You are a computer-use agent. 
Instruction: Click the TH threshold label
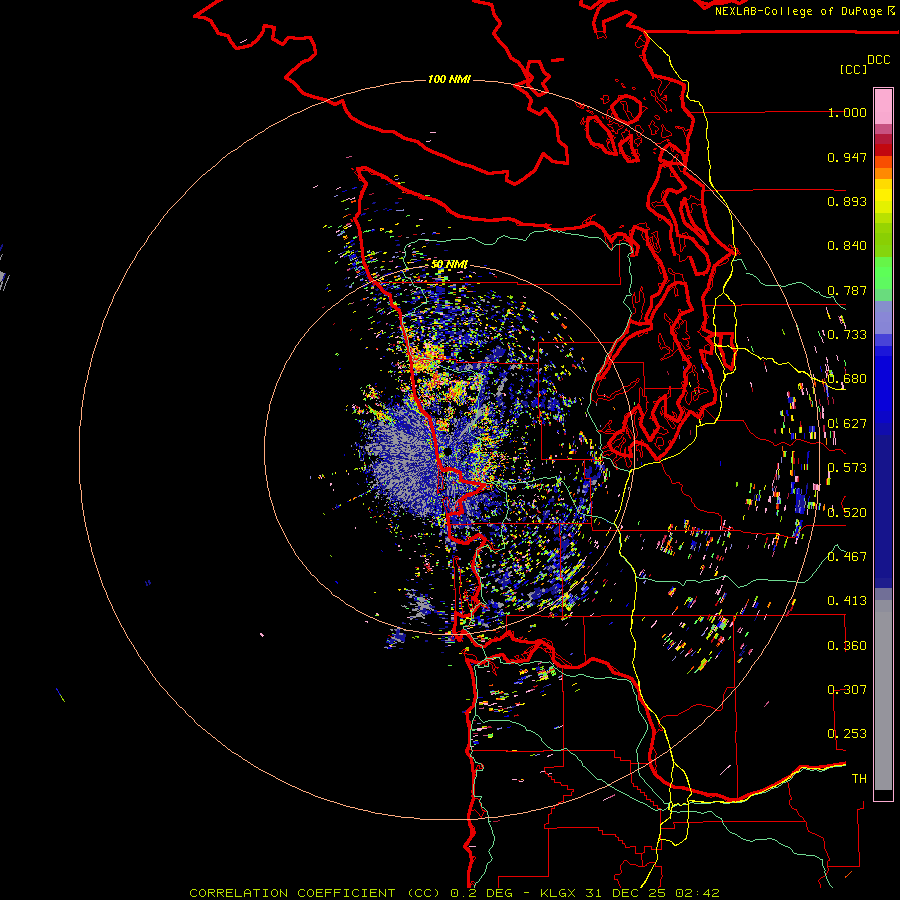click(x=859, y=779)
